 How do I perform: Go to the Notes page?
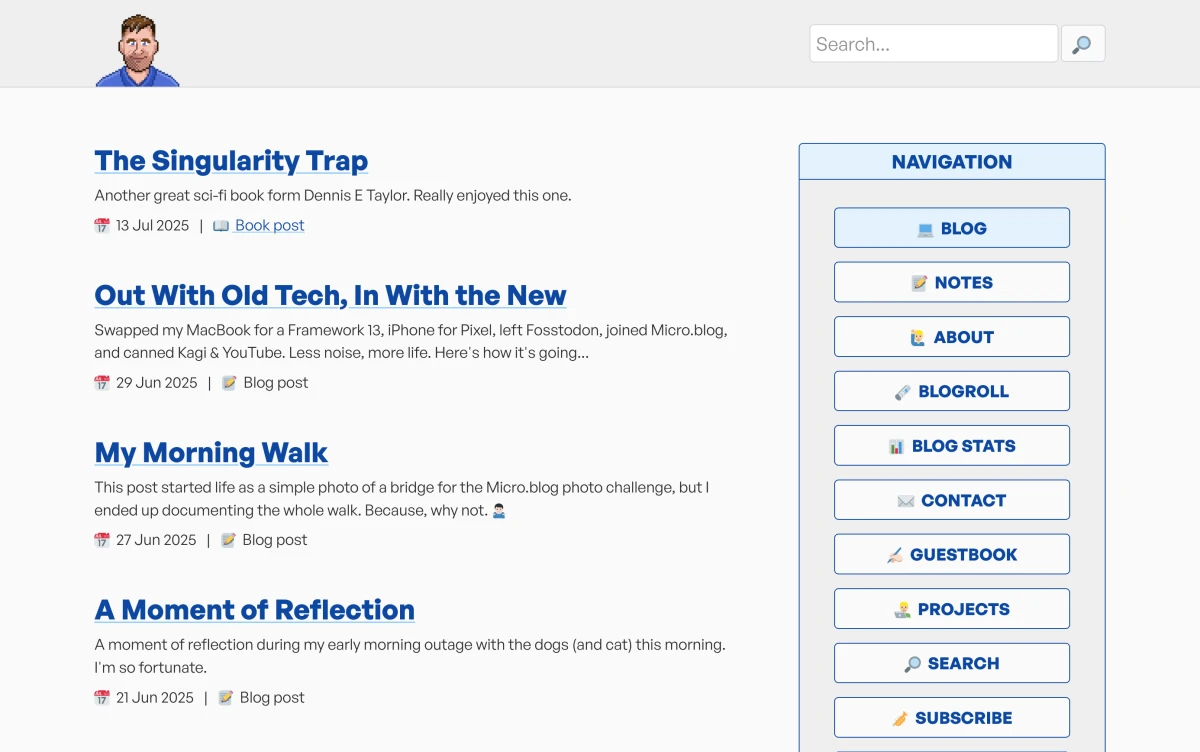tap(951, 282)
